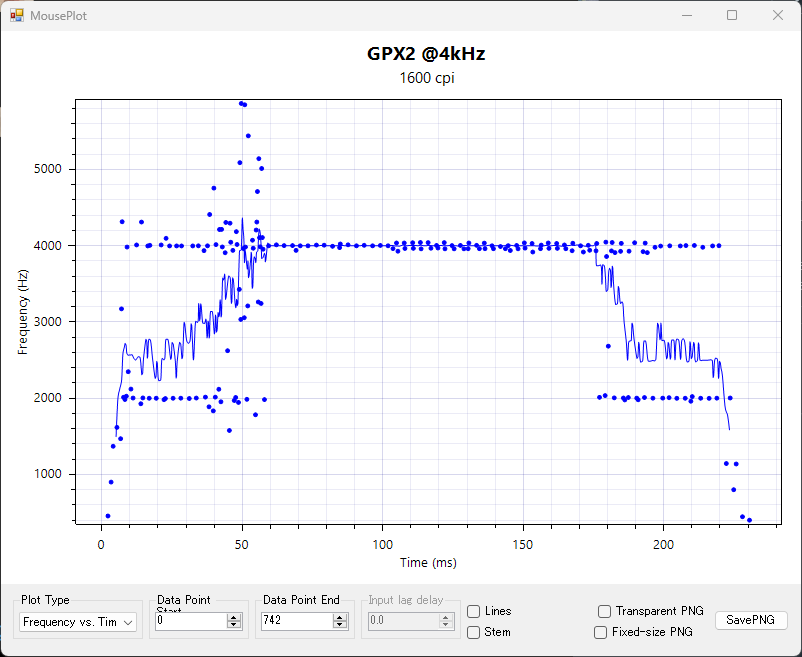Tick the Transparent PNG checkbox
802x657 pixels.
604,611
